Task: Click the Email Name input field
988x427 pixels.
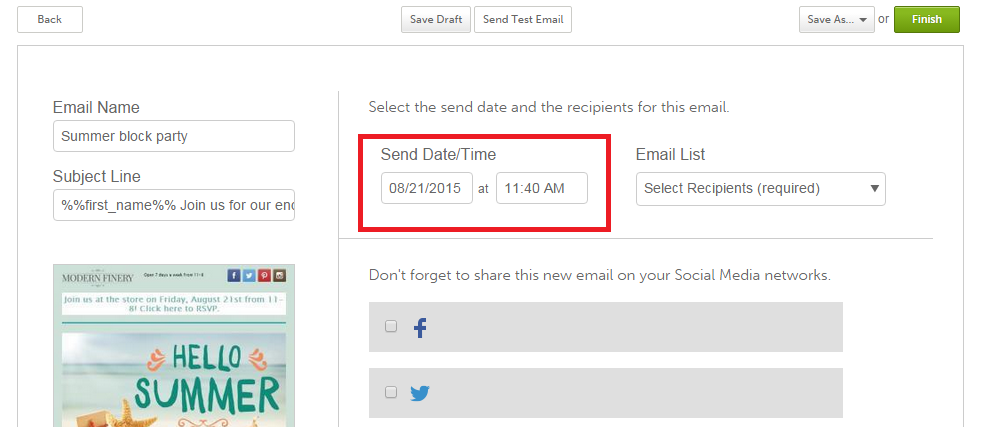Action: pyautogui.click(x=173, y=136)
